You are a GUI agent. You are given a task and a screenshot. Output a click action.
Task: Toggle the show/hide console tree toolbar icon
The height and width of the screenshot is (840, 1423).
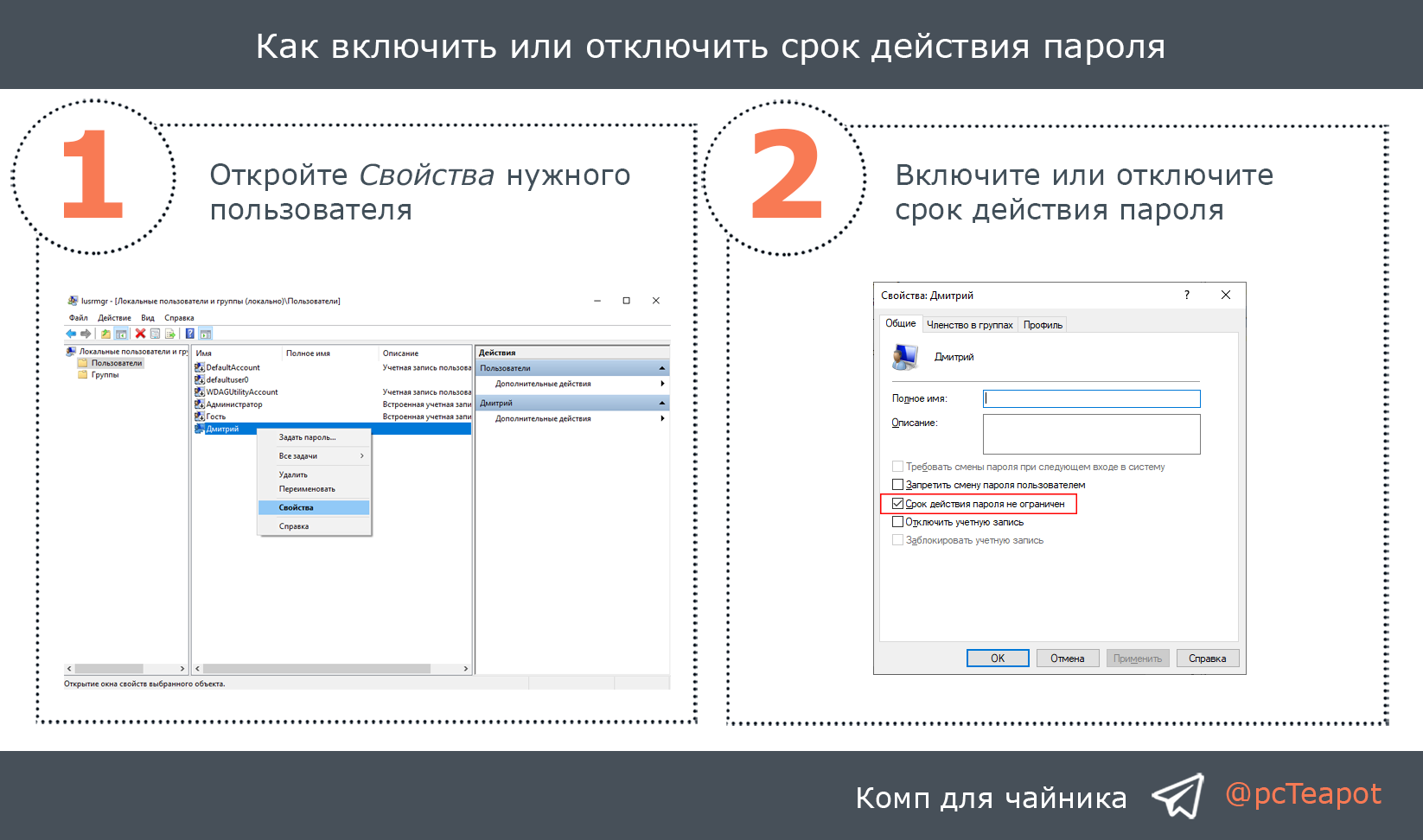pyautogui.click(x=121, y=334)
